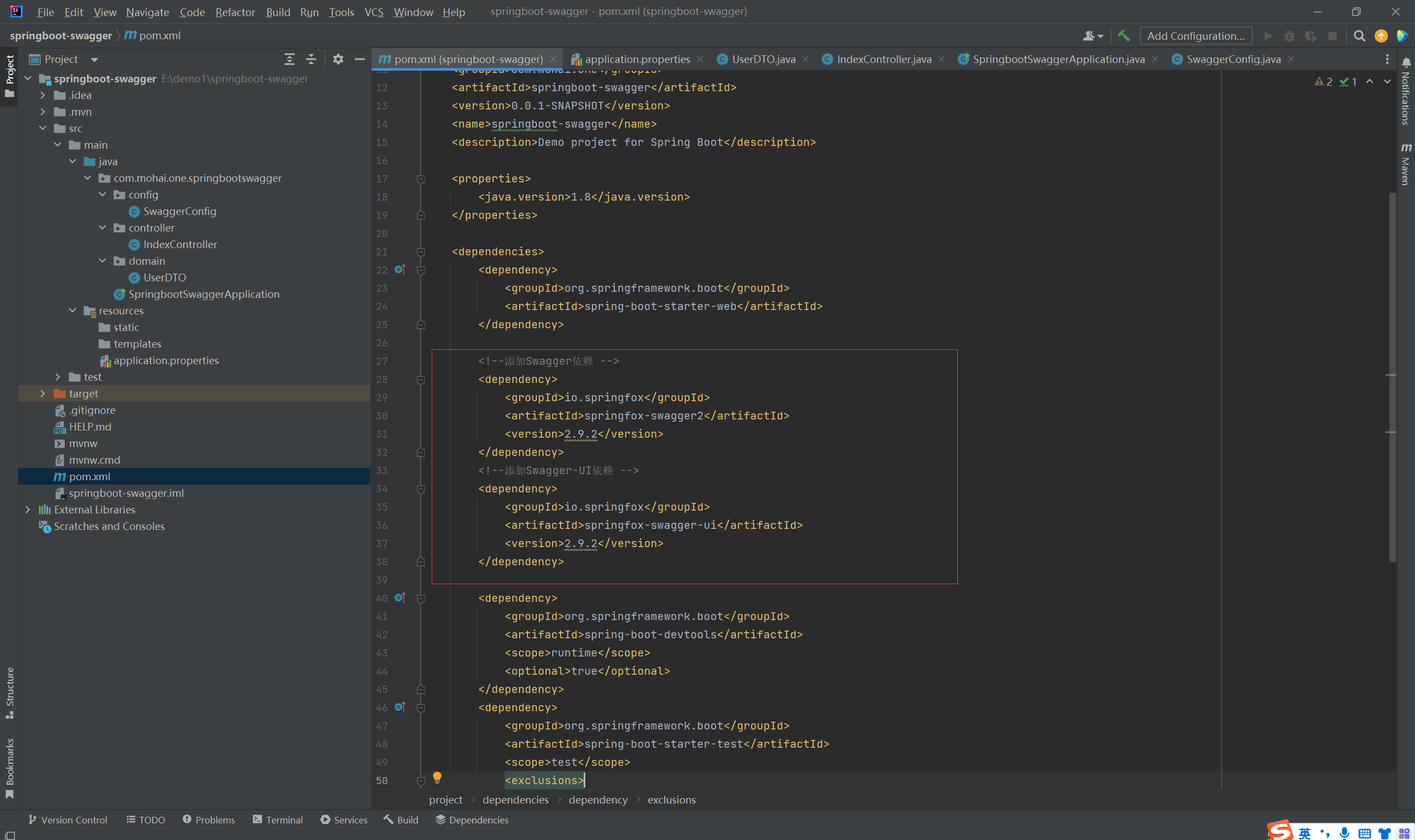Screen dimensions: 1415x840
Task: Switch to SwaggerConfig.java tab
Action: [1233, 59]
